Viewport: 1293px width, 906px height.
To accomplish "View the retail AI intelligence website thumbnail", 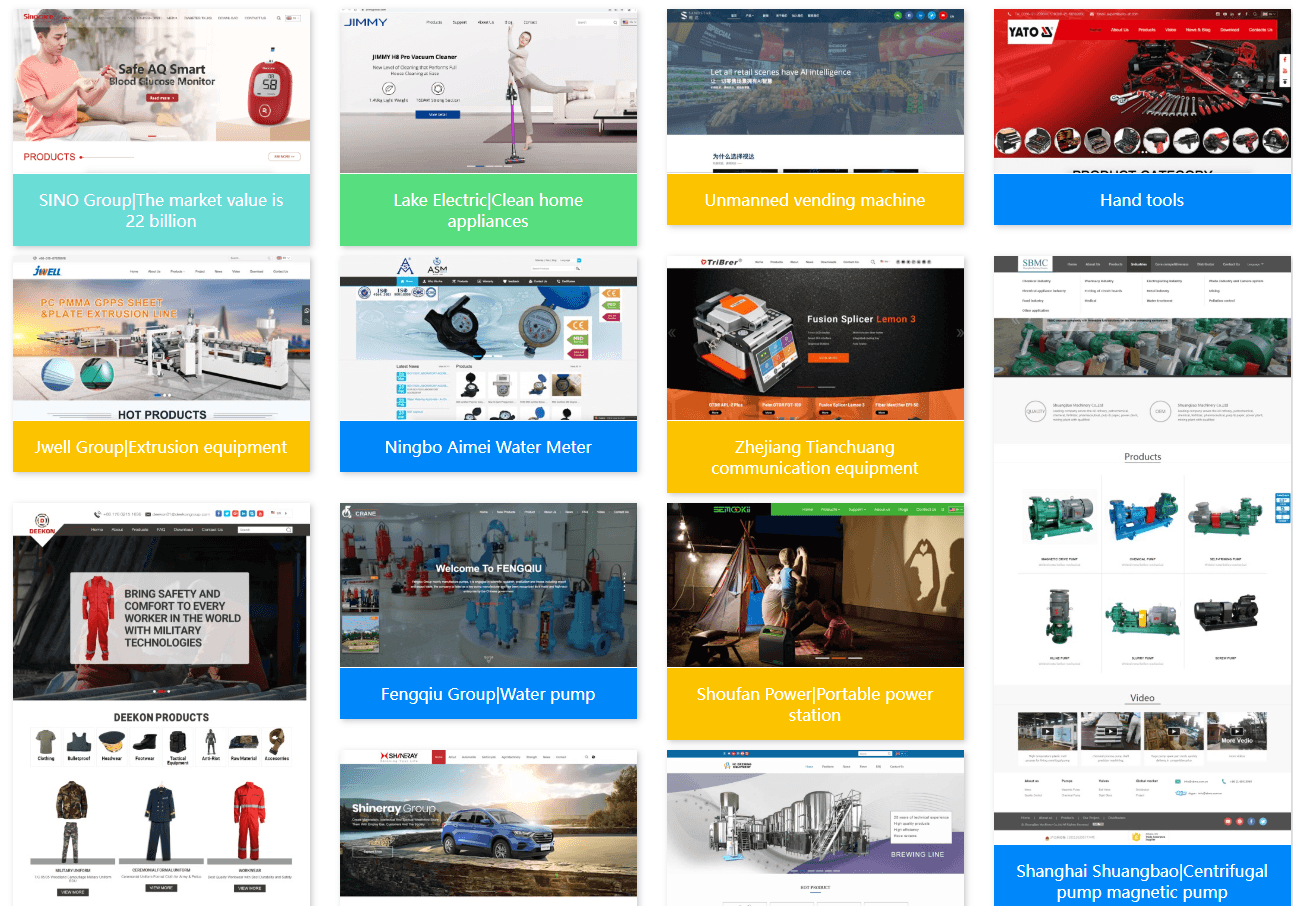I will coord(815,92).
